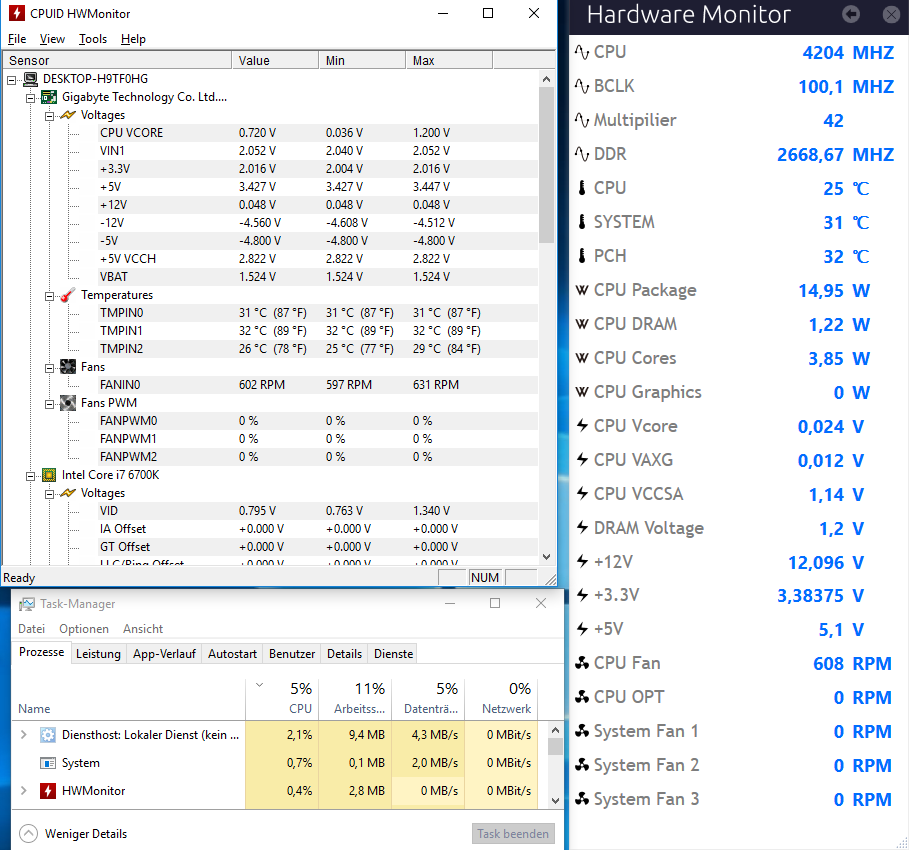Image resolution: width=909 pixels, height=850 pixels.
Task: Click the CPU Package watt icon
Action: point(582,290)
